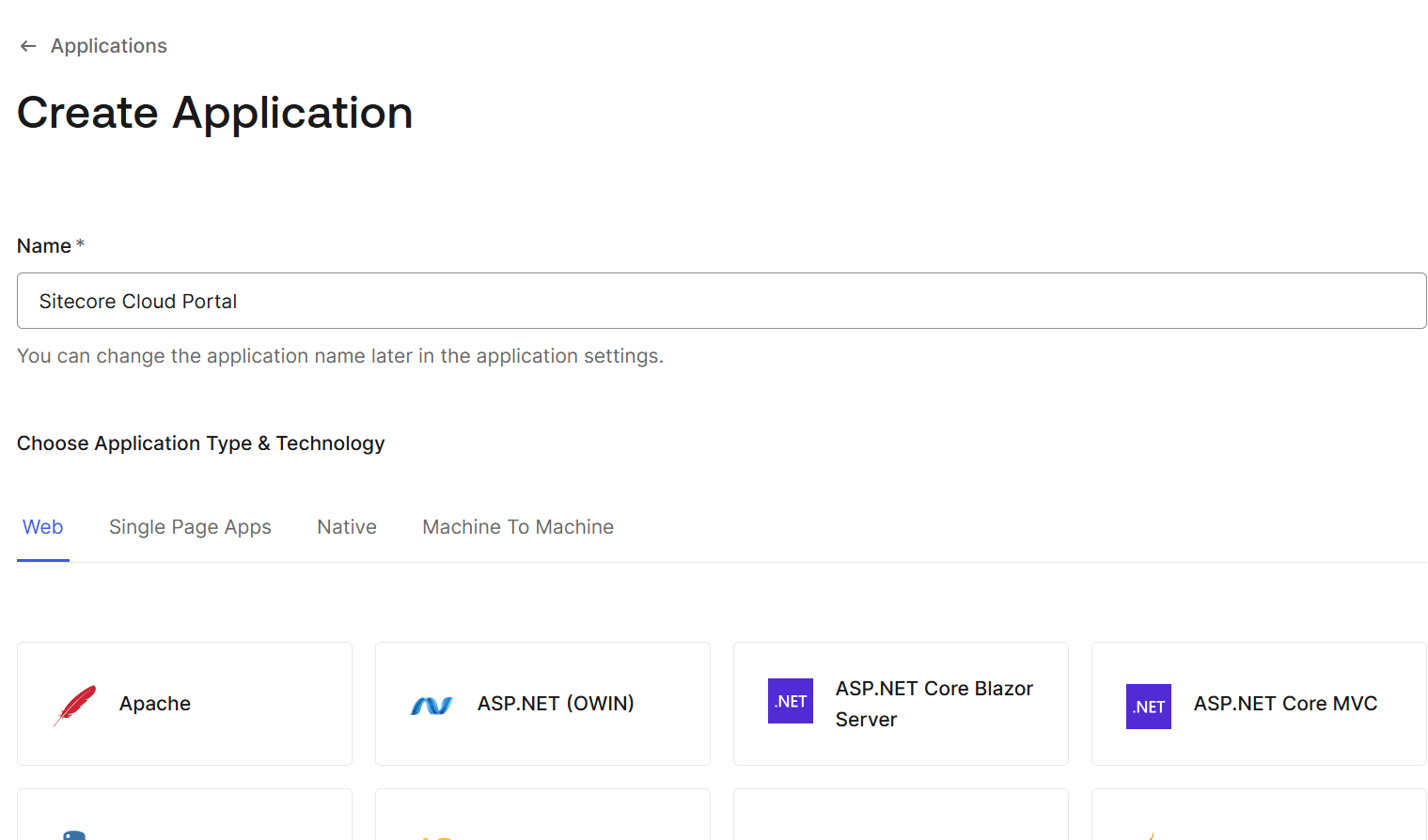Click the partially visible blue Python logo

[74, 834]
